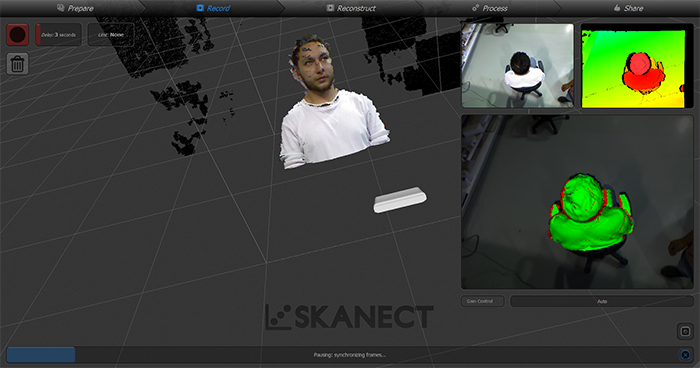Click the Gain Control button
This screenshot has height=368, width=700.
pos(483,301)
